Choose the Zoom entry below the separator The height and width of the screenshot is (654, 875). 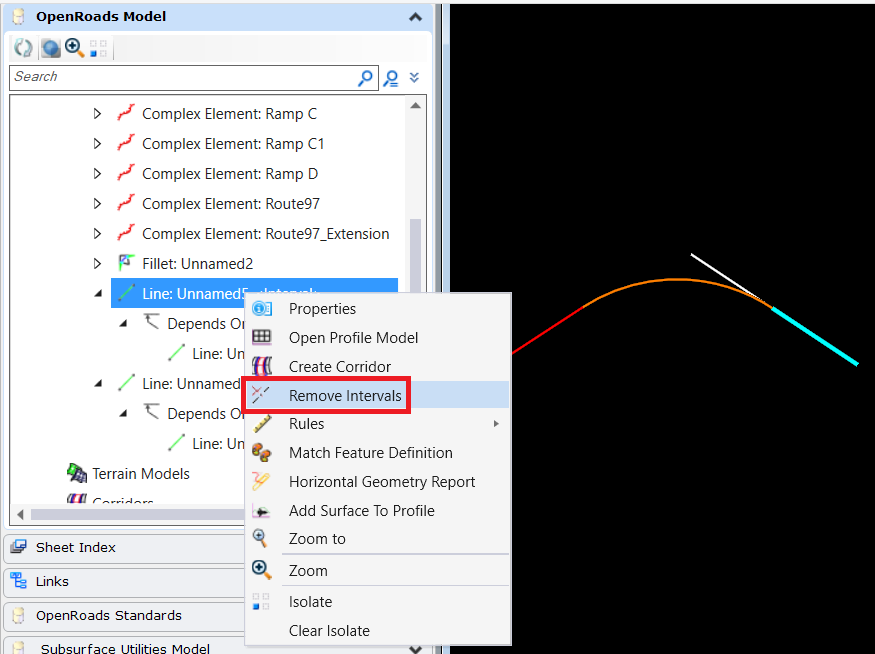[308, 571]
